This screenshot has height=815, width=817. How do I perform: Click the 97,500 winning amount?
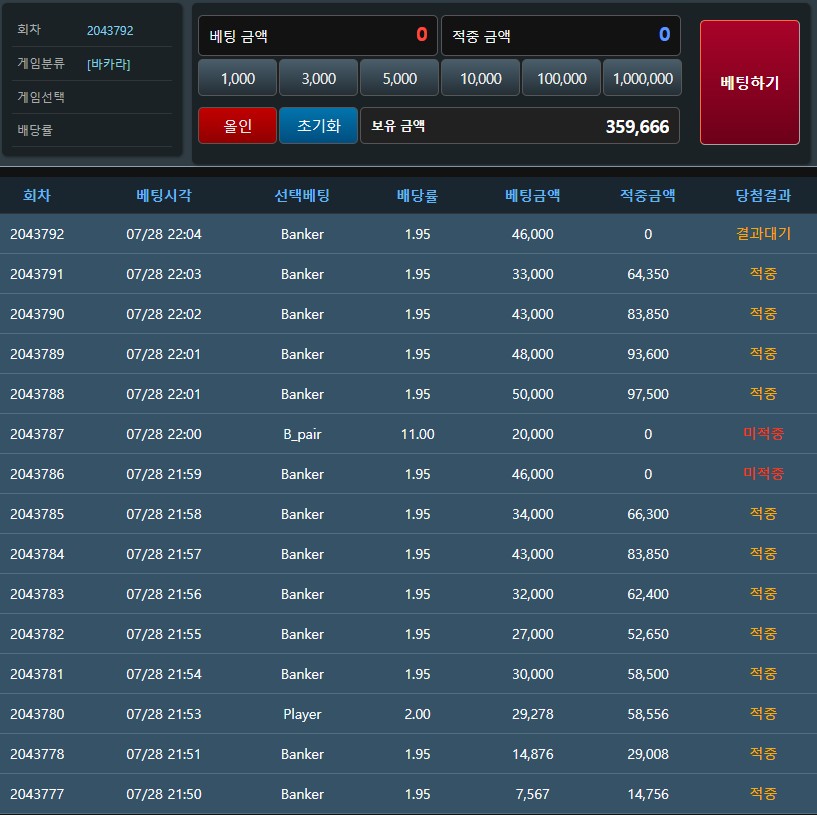pyautogui.click(x=648, y=394)
